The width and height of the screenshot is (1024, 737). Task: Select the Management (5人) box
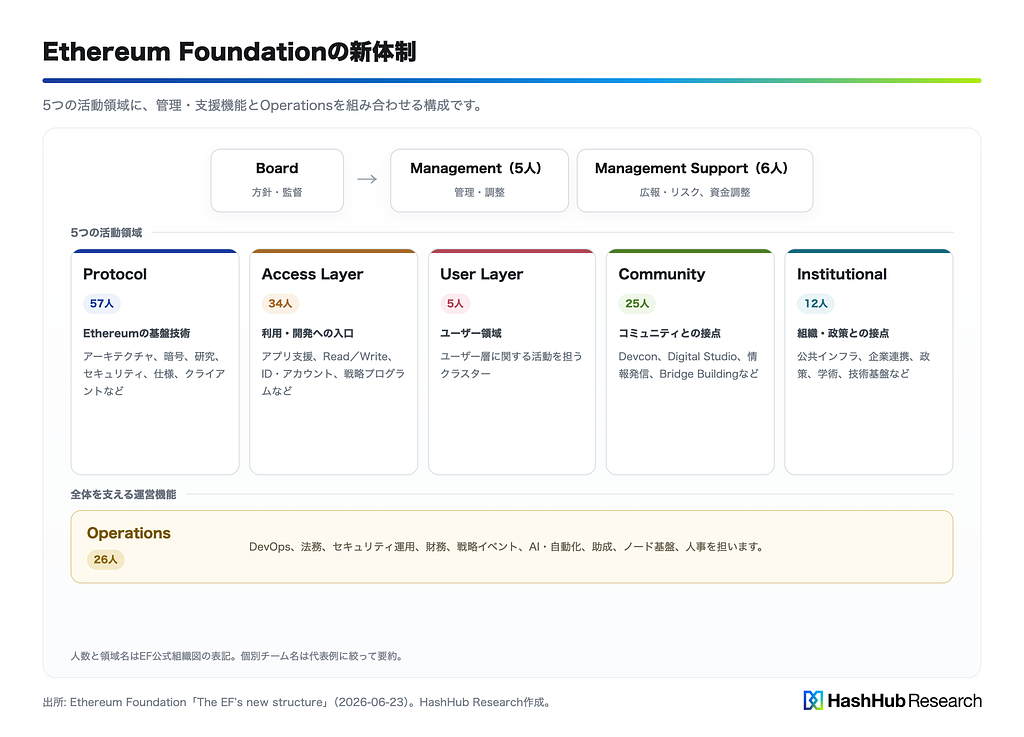click(x=479, y=180)
